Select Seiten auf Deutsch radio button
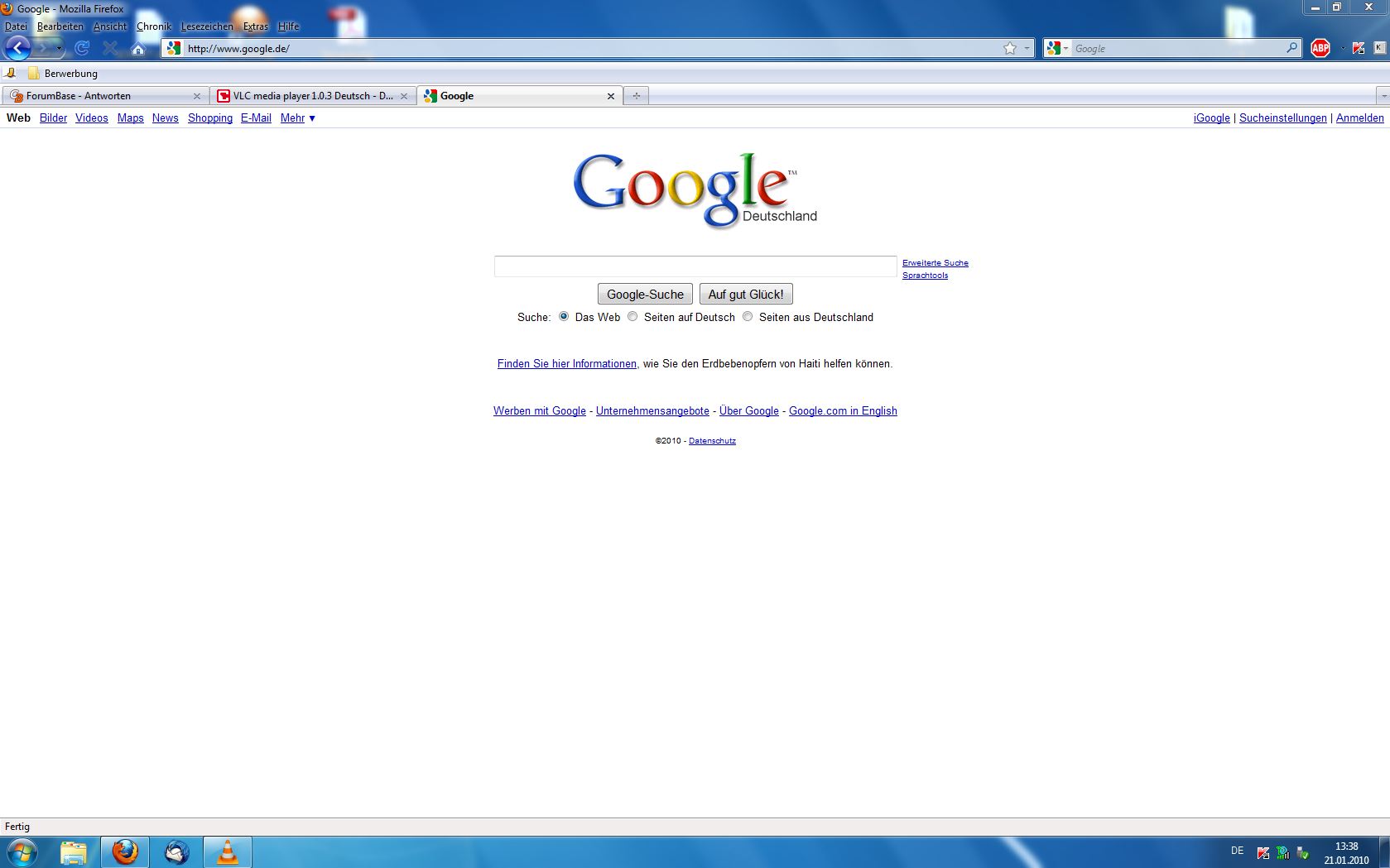The image size is (1390, 868). click(632, 316)
